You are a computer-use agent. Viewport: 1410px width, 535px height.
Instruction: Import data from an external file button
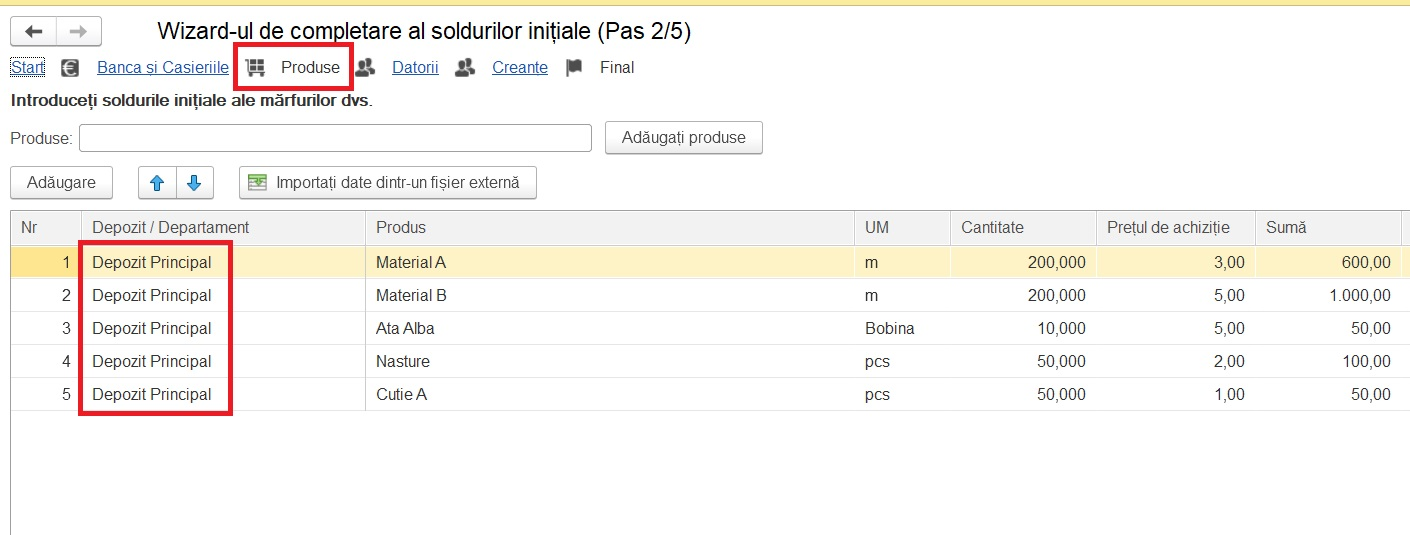tap(388, 183)
